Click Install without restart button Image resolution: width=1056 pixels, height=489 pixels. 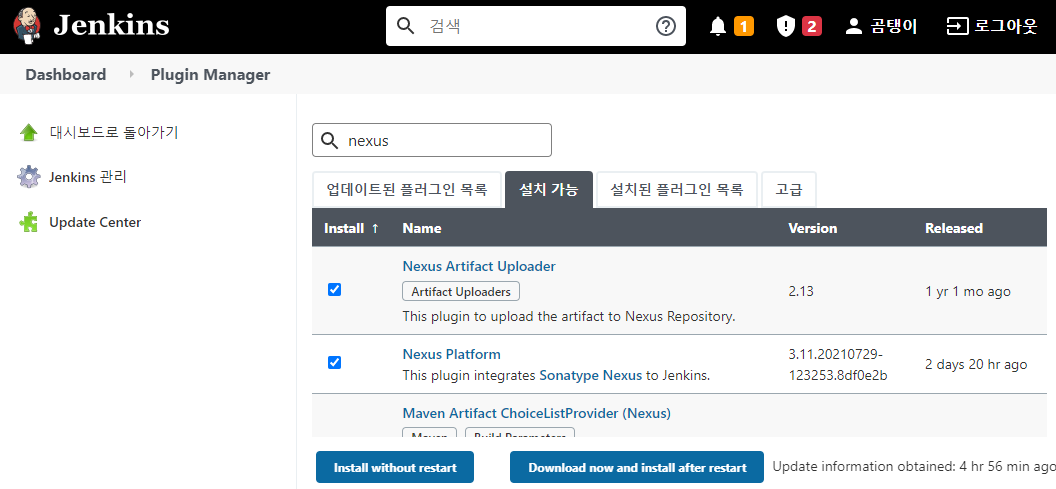click(395, 467)
